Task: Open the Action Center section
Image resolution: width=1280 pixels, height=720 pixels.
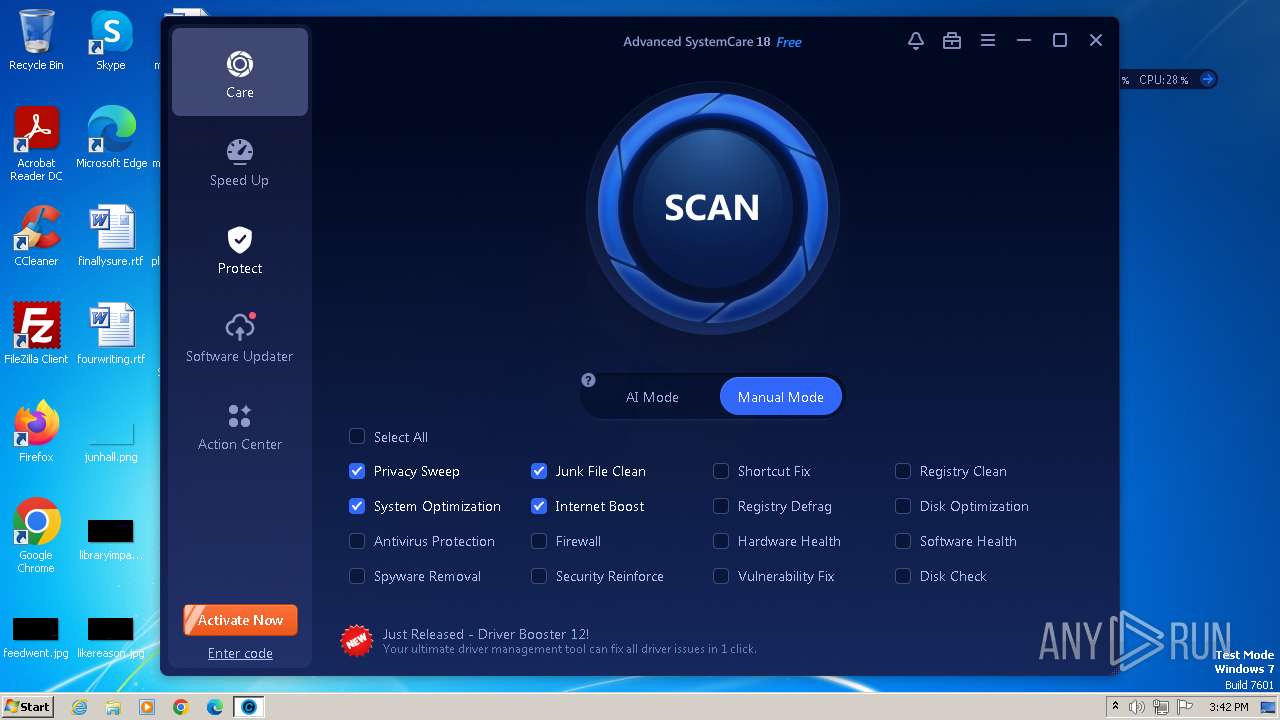Action: coord(240,426)
